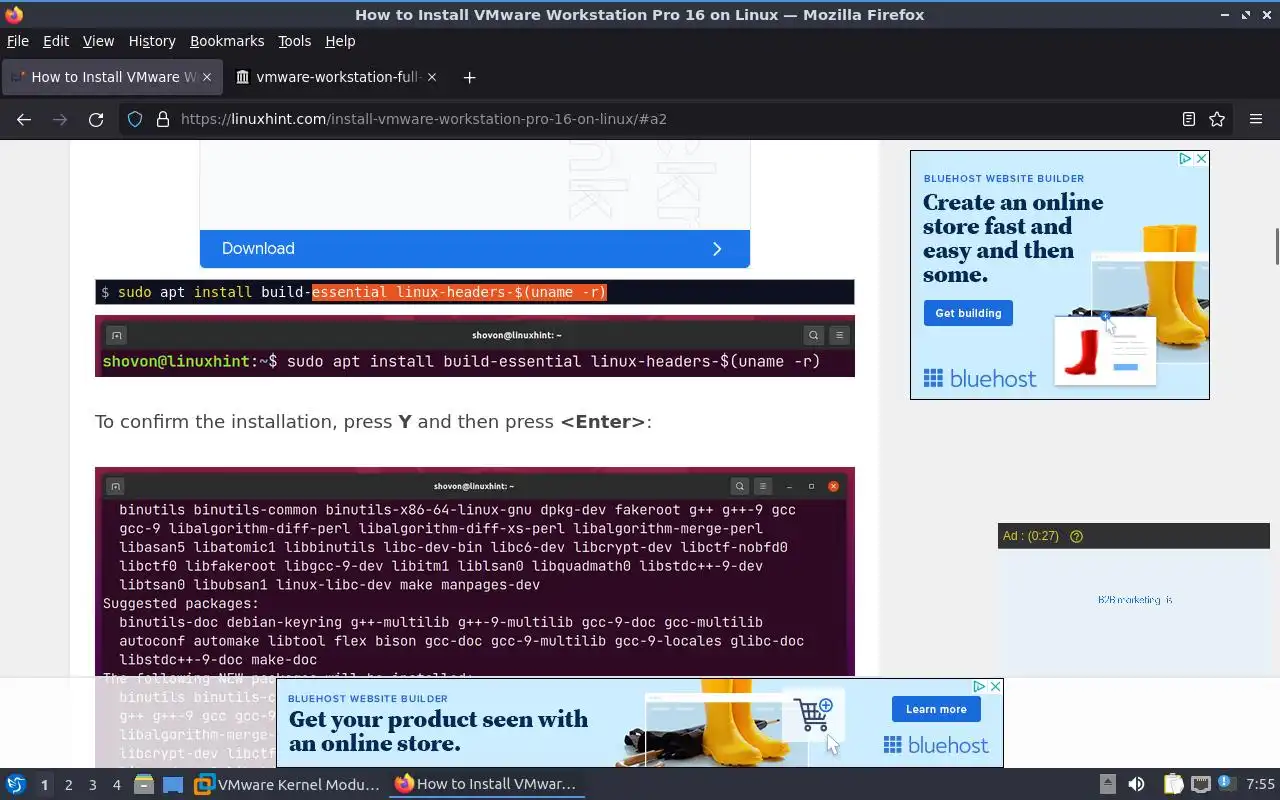
Task: Open a new tab with plus button
Action: [x=469, y=77]
